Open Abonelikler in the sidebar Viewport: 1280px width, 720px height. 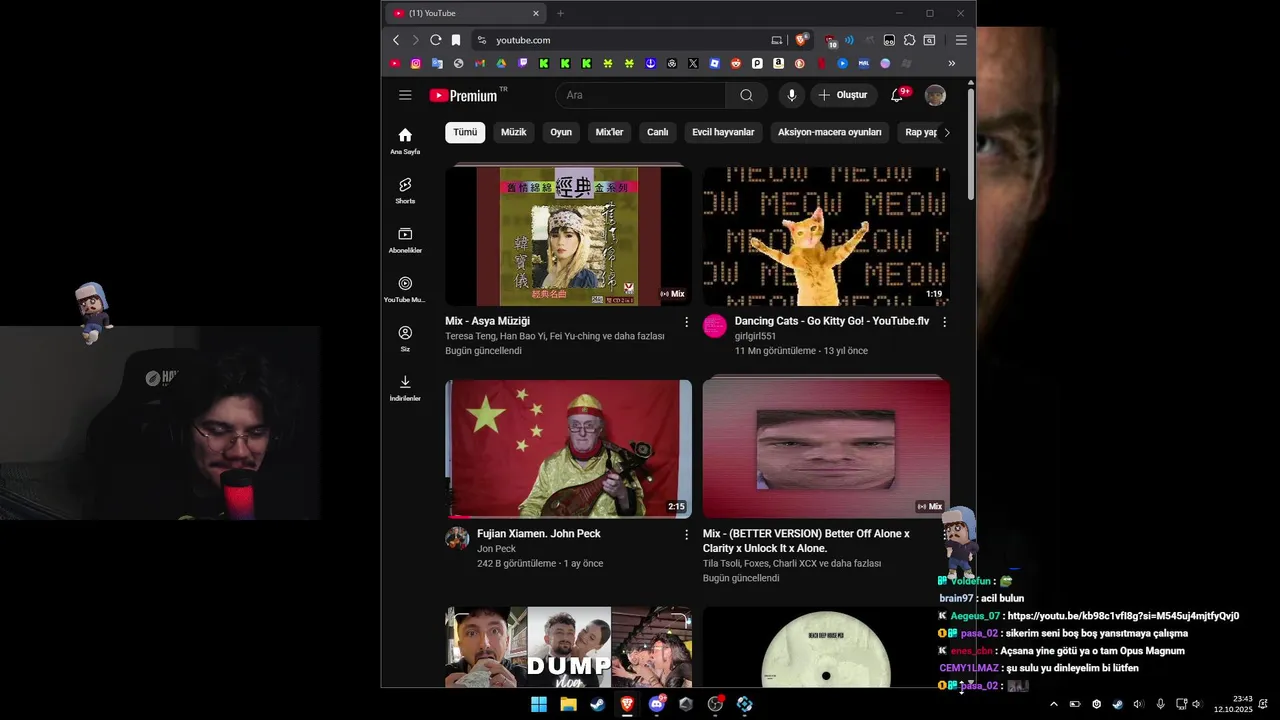tap(405, 240)
